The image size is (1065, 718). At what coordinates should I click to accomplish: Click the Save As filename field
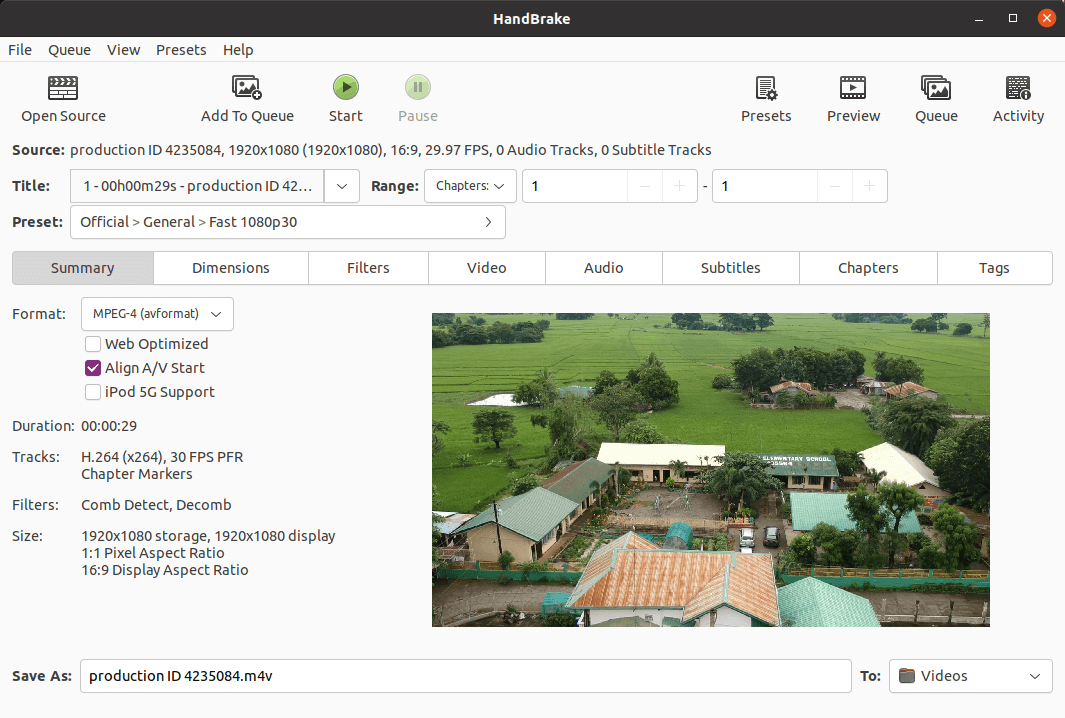pos(465,676)
